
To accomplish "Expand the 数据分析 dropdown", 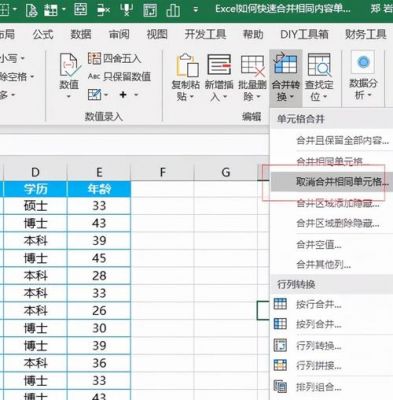I will (369, 96).
